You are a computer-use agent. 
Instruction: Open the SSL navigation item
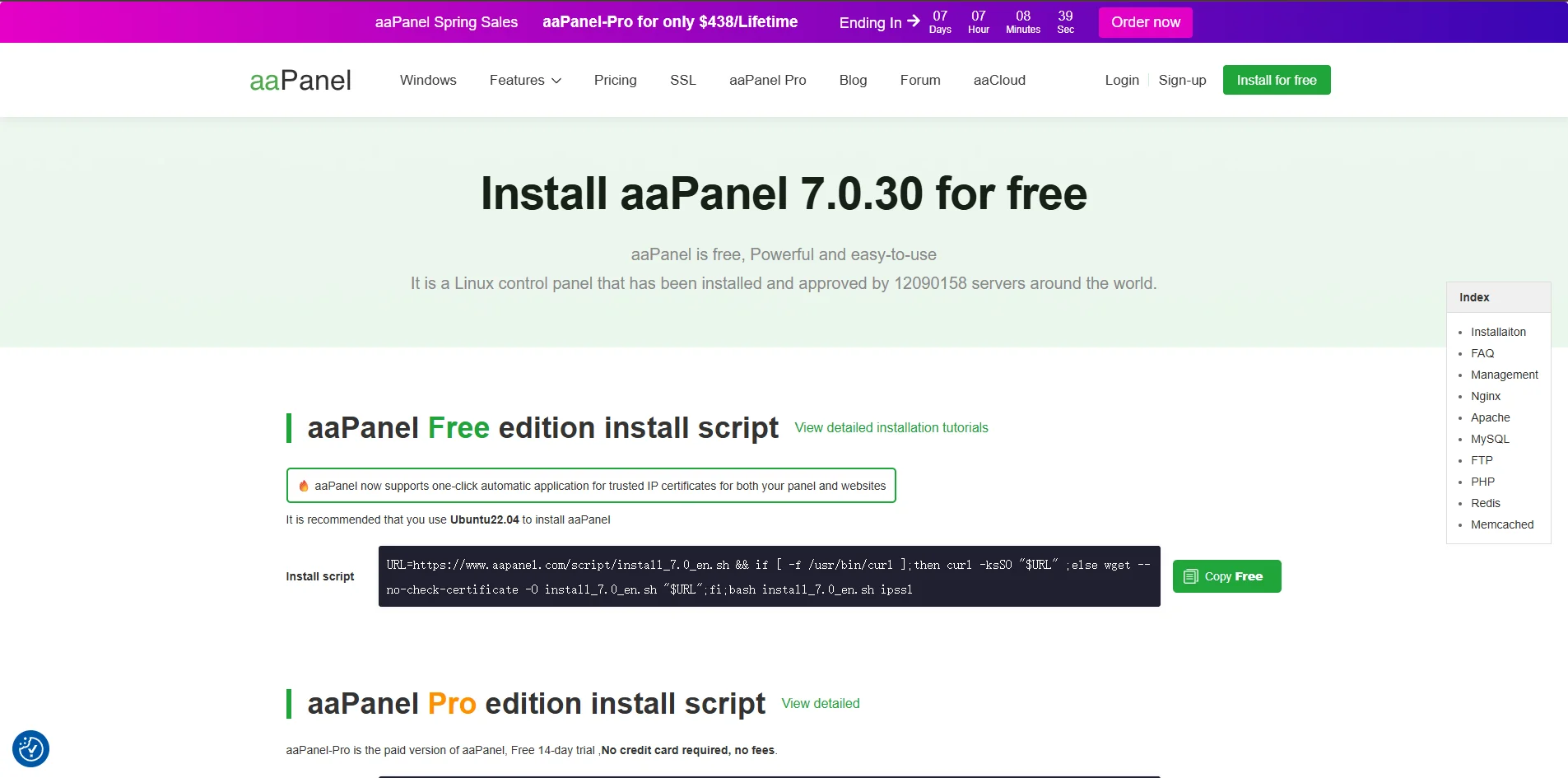tap(682, 80)
